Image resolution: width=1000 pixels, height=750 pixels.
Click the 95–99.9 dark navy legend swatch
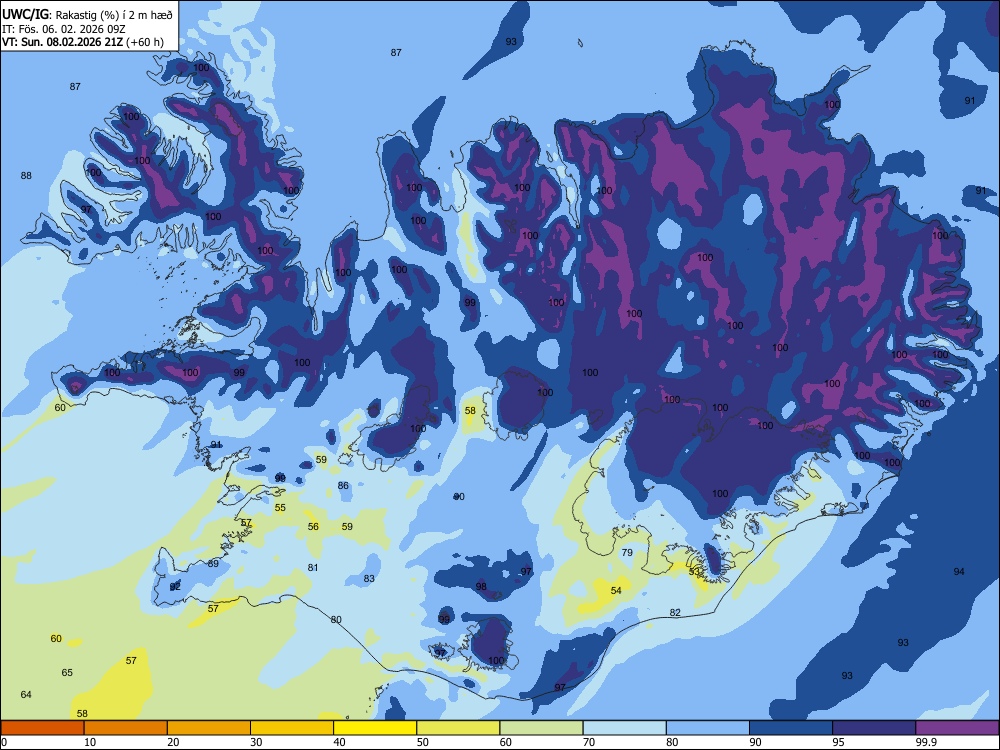(x=874, y=728)
